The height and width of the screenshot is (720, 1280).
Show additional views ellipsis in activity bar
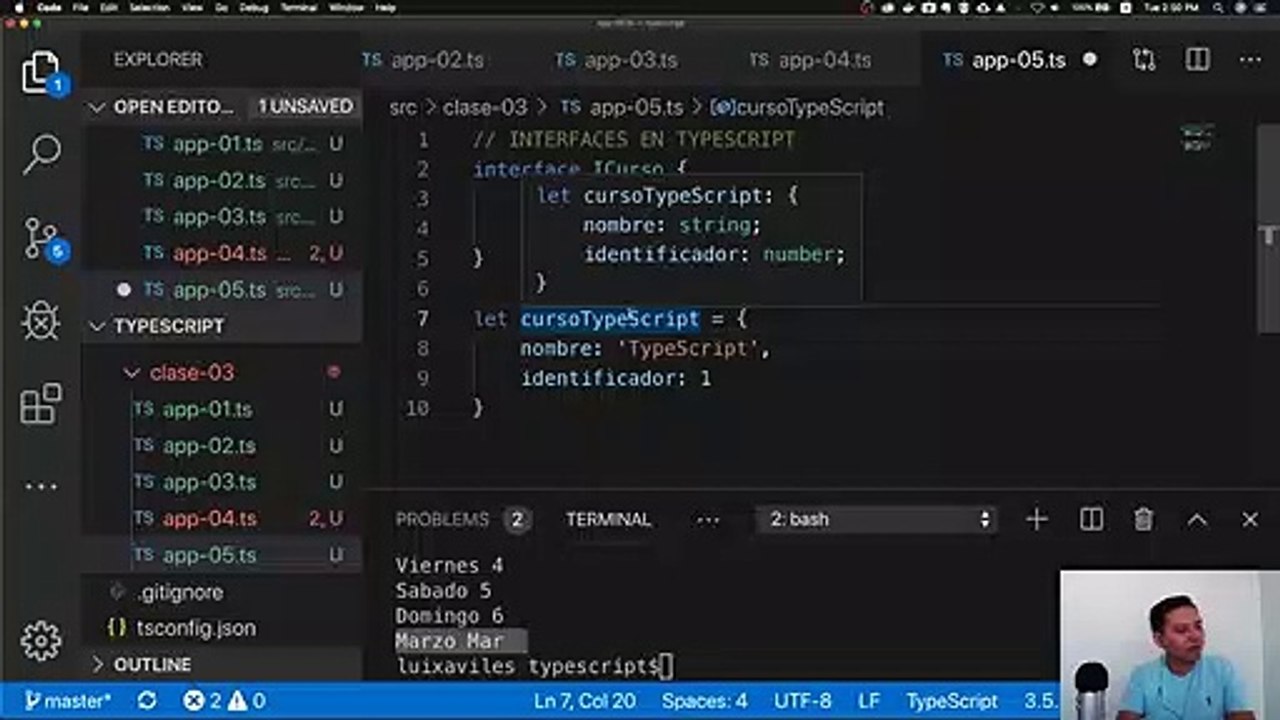(41, 487)
